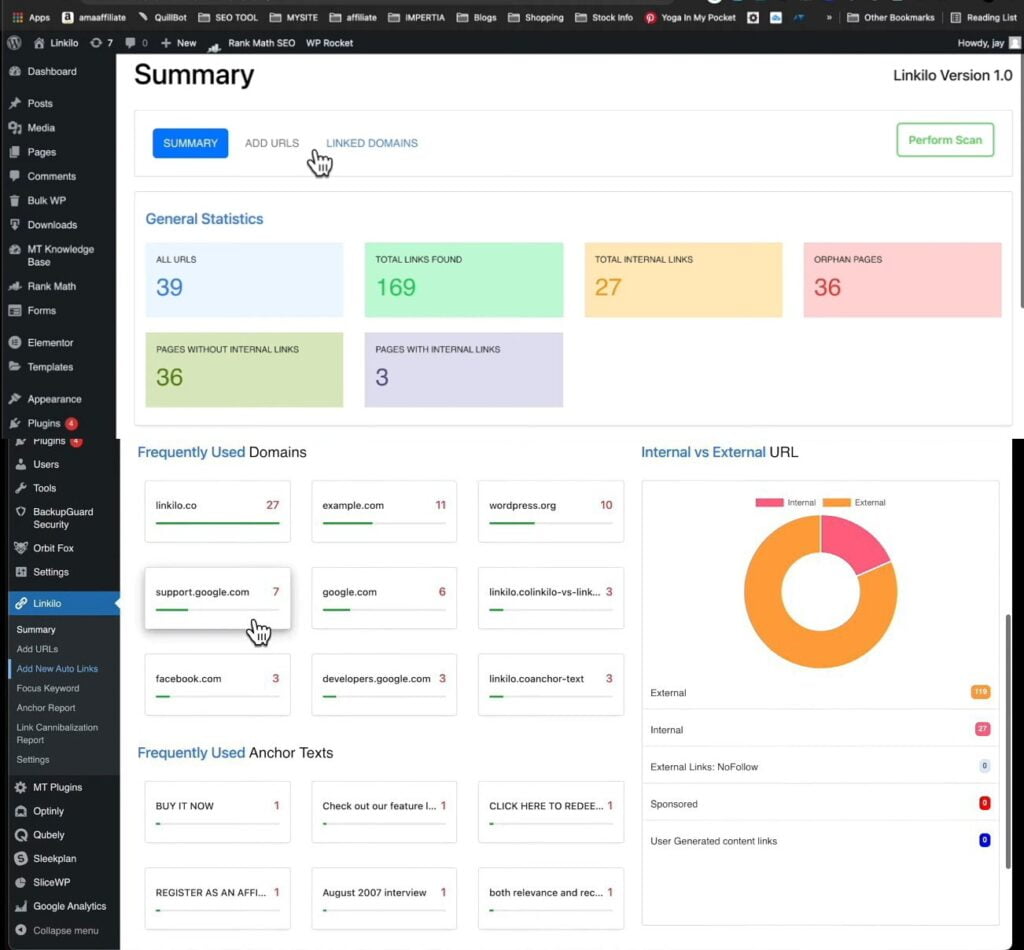Viewport: 1024px width, 950px height.
Task: Click the Tools wrench icon in sidebar
Action: click(21, 488)
